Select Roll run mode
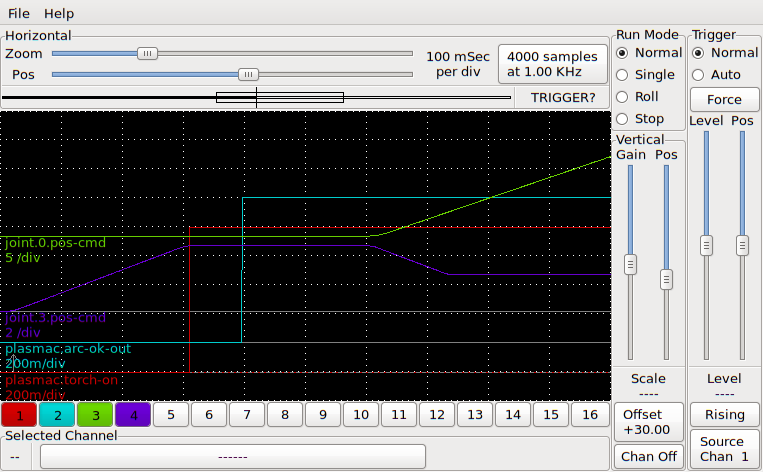Viewport: 763px width, 472px height. click(x=637, y=96)
